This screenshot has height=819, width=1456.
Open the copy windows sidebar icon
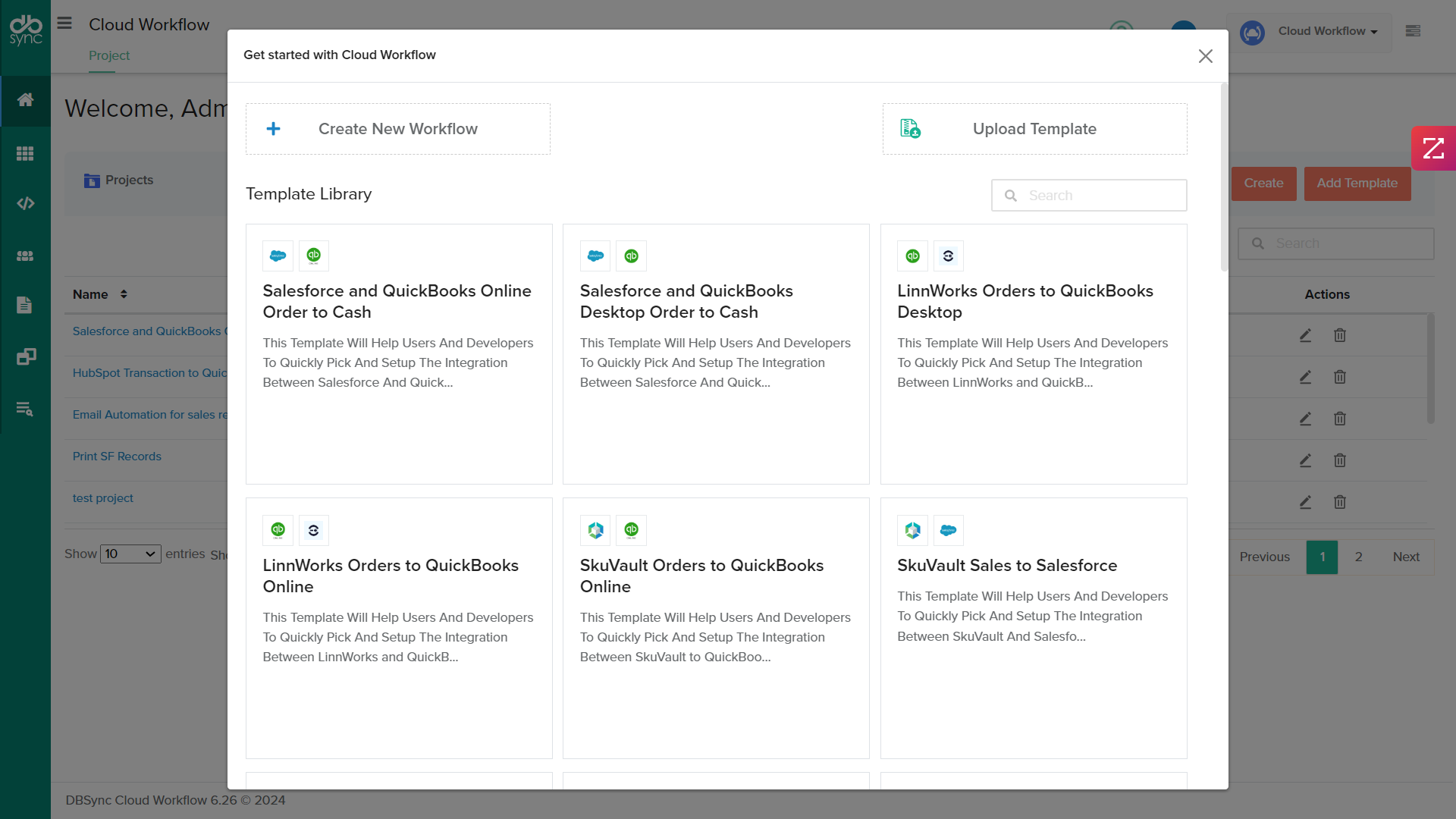[x=26, y=356]
